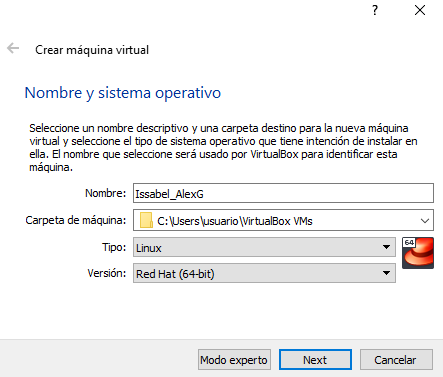
Task: Click the Carpeta de máquina: label
Action: (x=76, y=220)
